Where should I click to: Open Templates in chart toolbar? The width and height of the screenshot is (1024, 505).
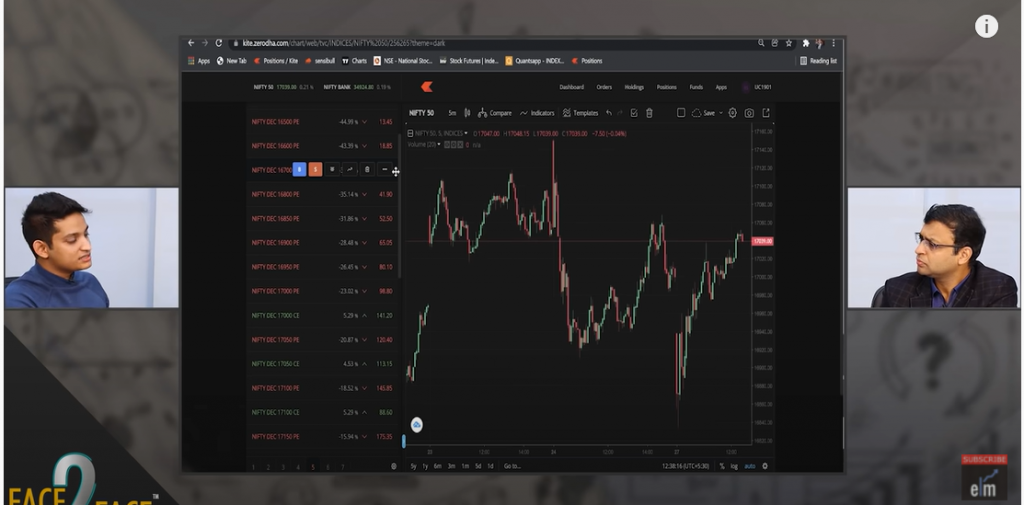[x=580, y=113]
